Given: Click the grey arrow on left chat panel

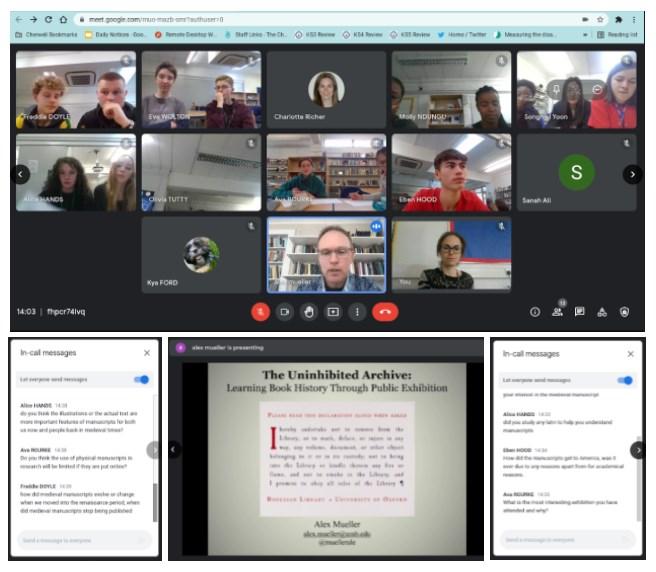Looking at the screenshot, I should (x=154, y=450).
